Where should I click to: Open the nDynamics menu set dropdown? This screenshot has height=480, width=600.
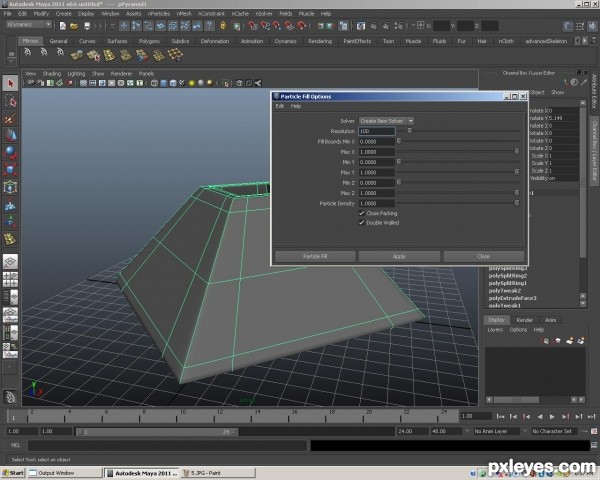[29, 24]
